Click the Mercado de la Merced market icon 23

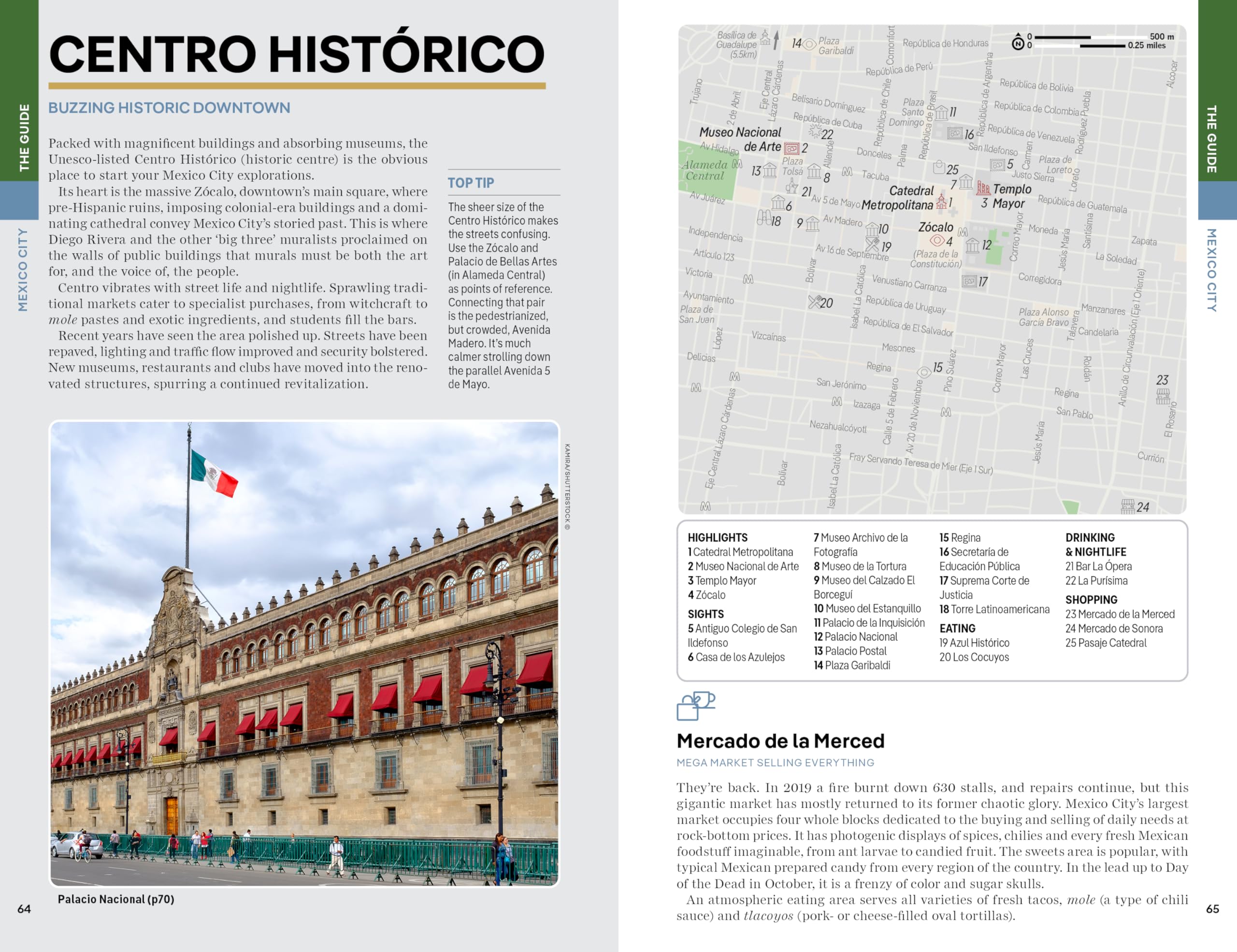1163,396
